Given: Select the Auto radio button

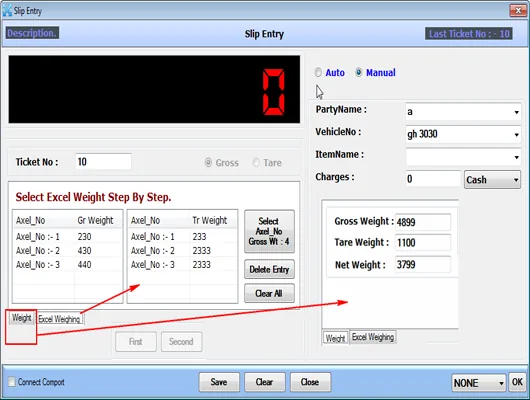Looking at the screenshot, I should click(318, 72).
